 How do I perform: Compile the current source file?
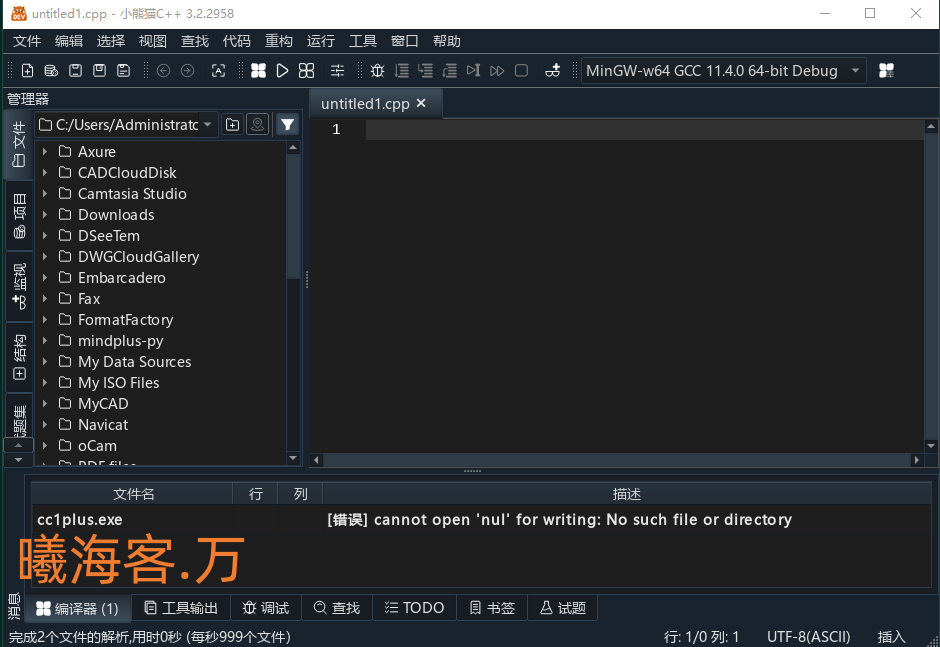(x=259, y=70)
